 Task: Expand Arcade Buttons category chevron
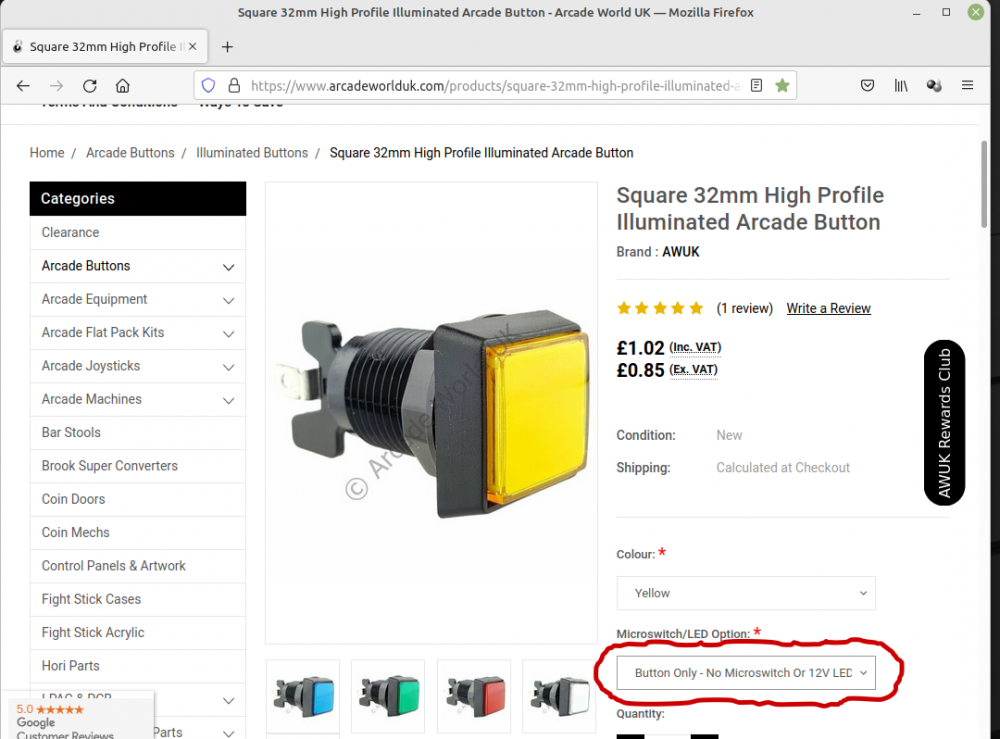[228, 267]
